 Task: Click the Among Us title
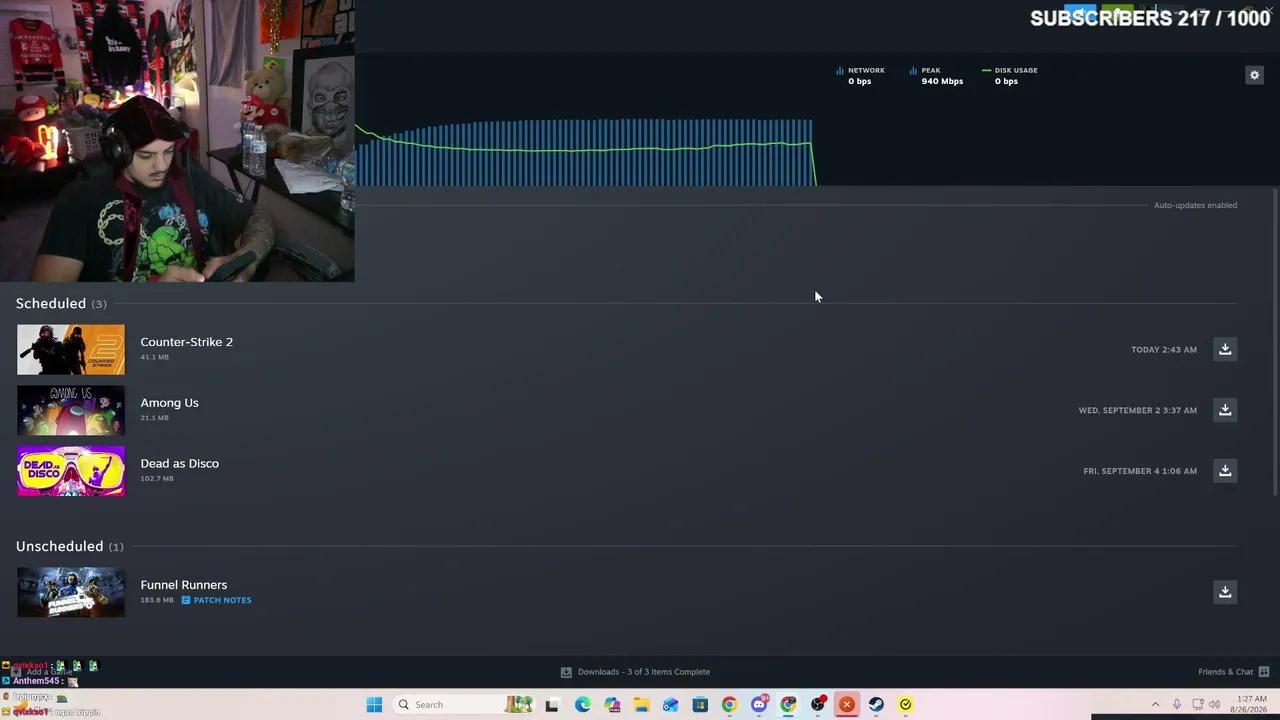point(169,403)
